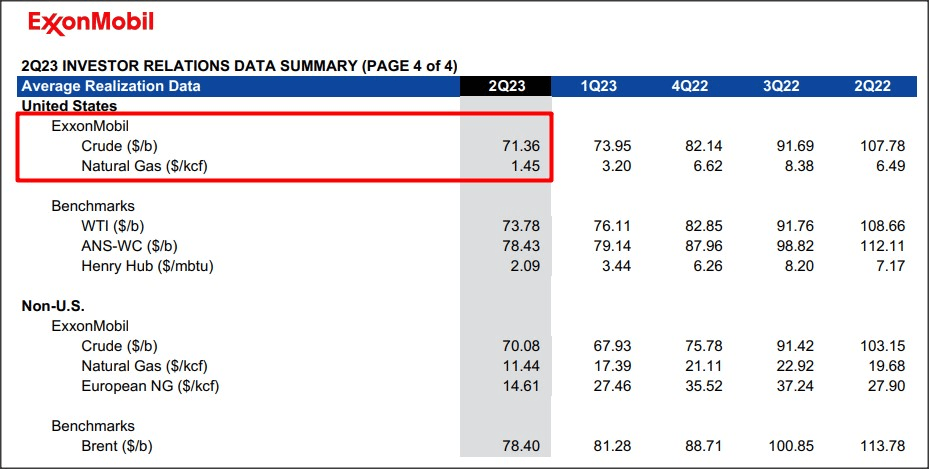
Task: Select the 1Q23 column header
Action: pyautogui.click(x=598, y=86)
